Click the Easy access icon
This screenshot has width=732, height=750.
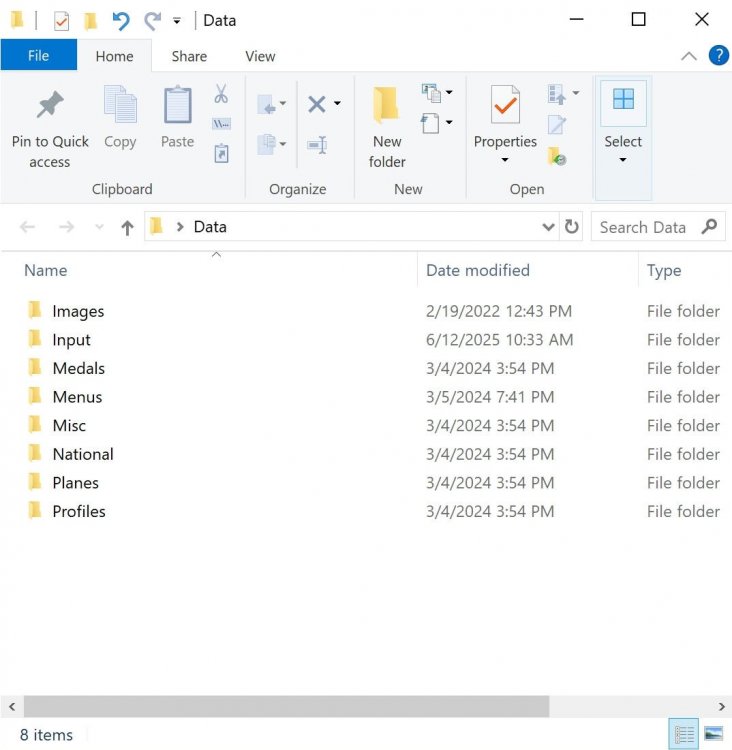(x=430, y=123)
